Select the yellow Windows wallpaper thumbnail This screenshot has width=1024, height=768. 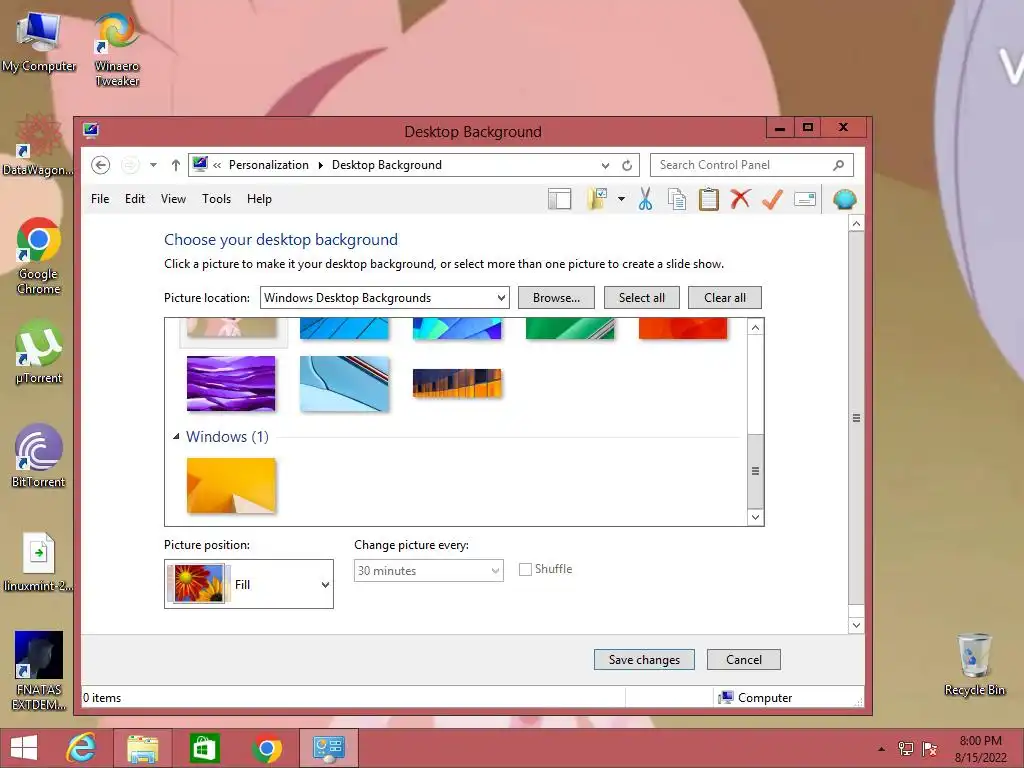(231, 485)
